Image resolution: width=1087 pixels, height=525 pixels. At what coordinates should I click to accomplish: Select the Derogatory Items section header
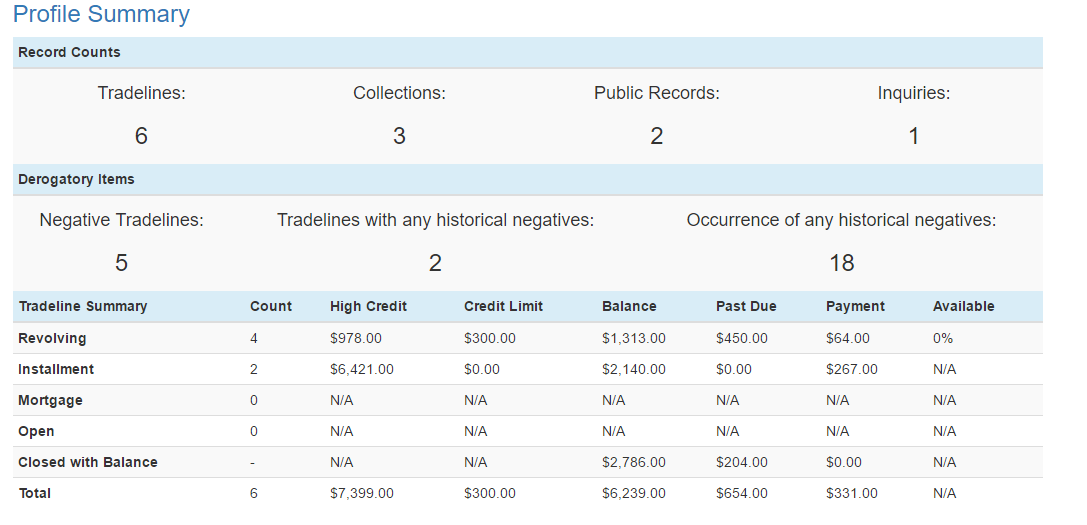point(528,179)
